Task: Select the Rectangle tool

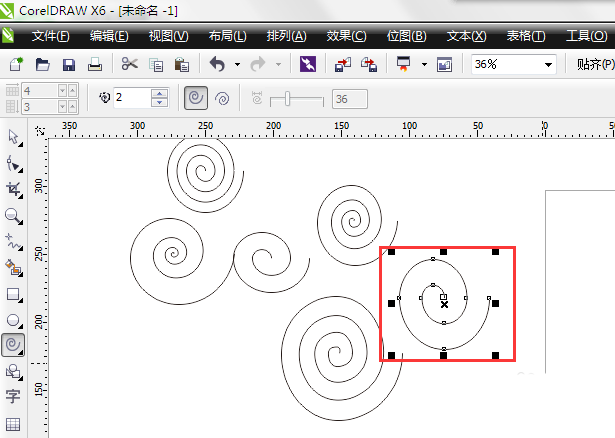Action: point(14,294)
